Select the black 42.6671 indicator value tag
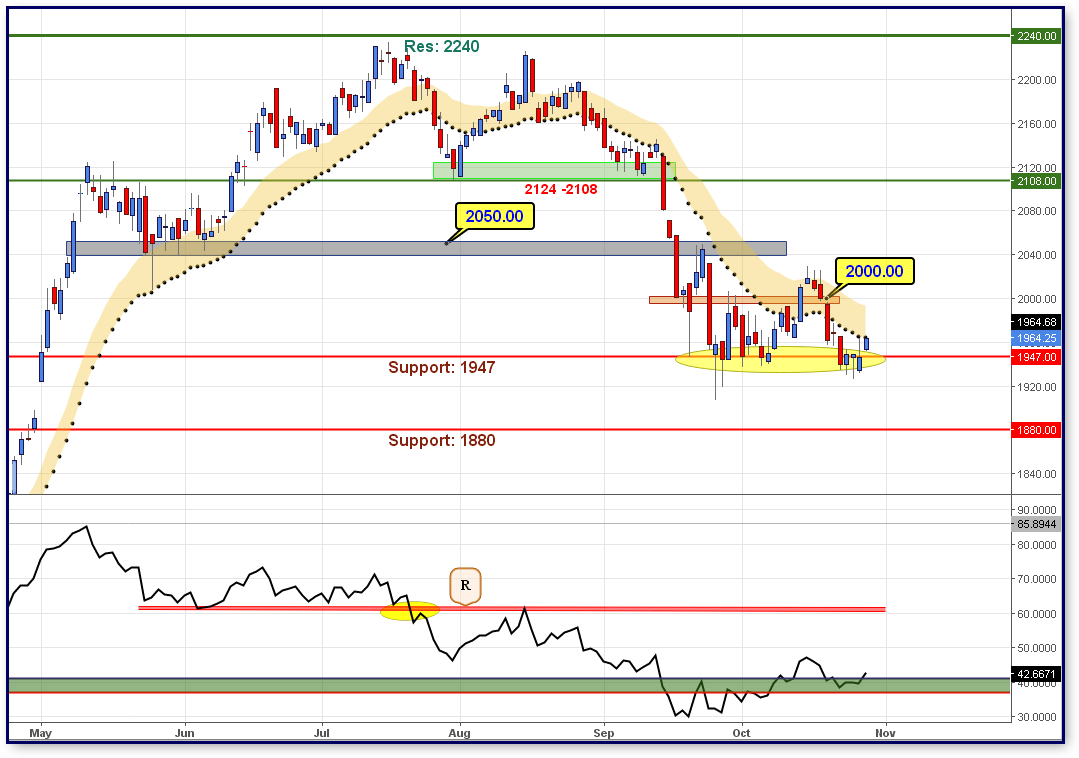 coord(1035,675)
